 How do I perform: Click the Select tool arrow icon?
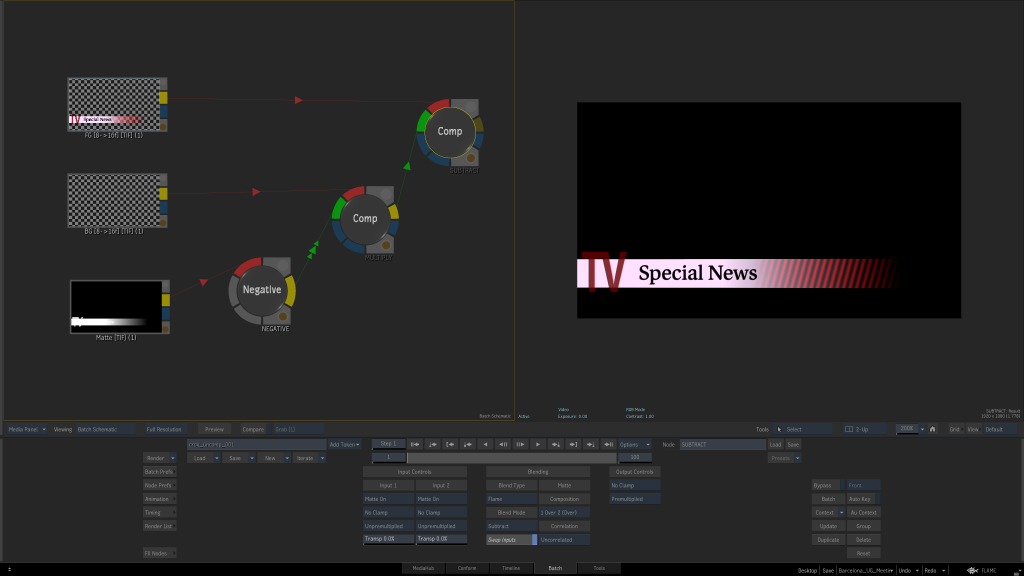[779, 429]
